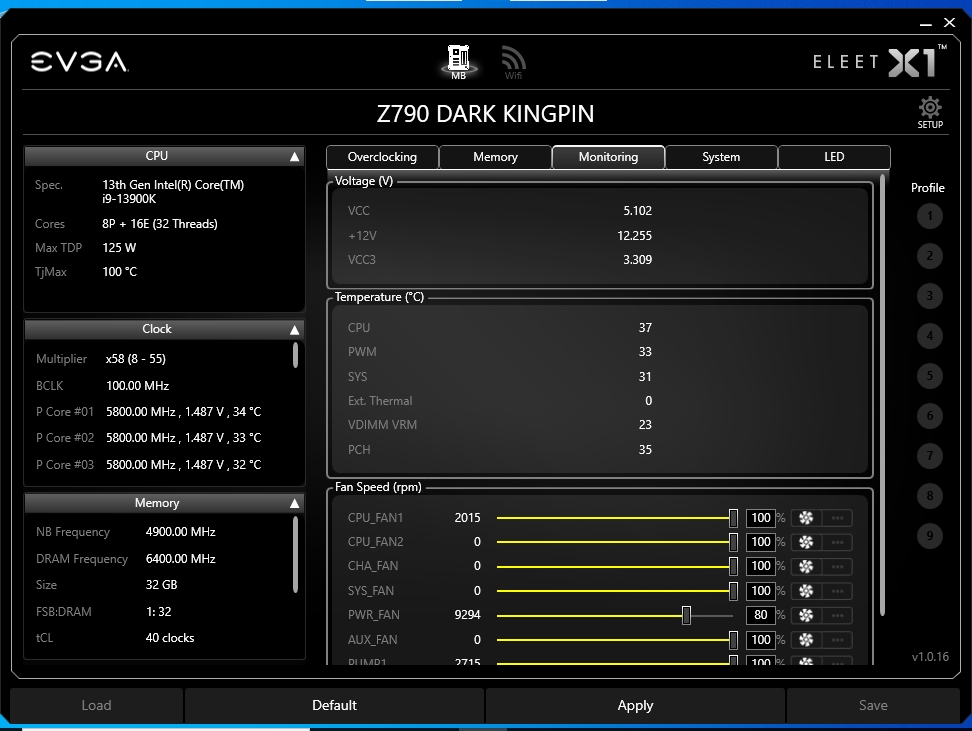Open the SETUP gear settings

pos(930,112)
